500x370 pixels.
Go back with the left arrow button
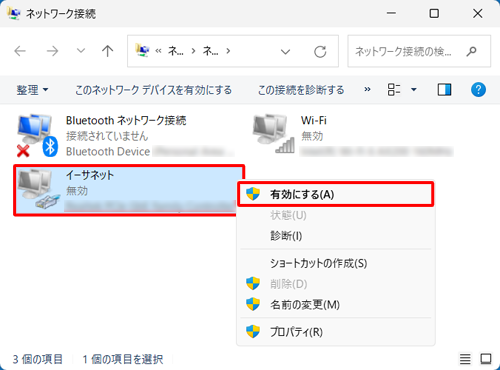pyautogui.click(x=20, y=51)
